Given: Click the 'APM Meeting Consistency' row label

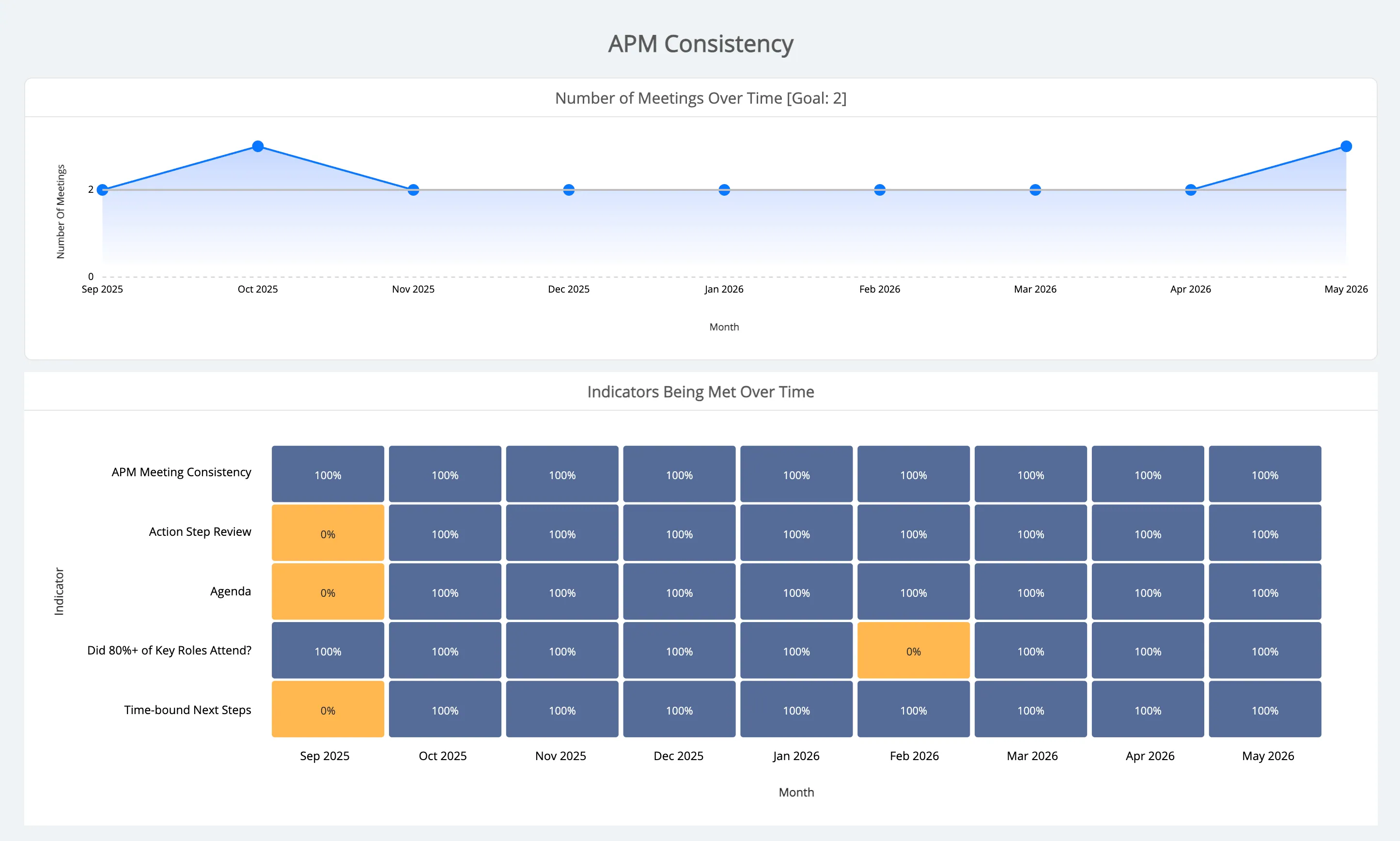Looking at the screenshot, I should tap(181, 472).
